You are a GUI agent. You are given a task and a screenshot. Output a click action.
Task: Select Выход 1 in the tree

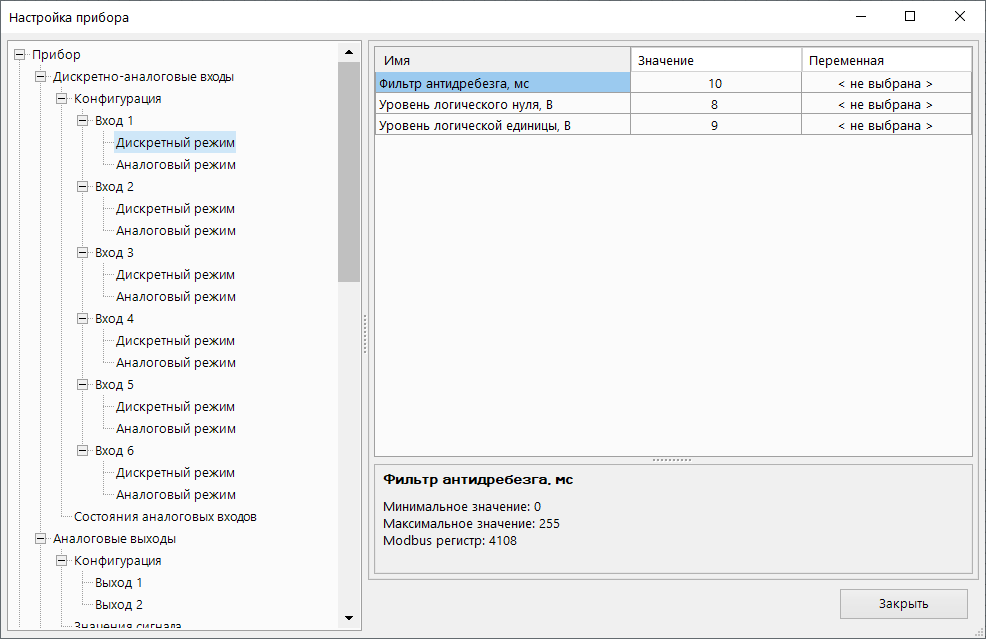(118, 583)
